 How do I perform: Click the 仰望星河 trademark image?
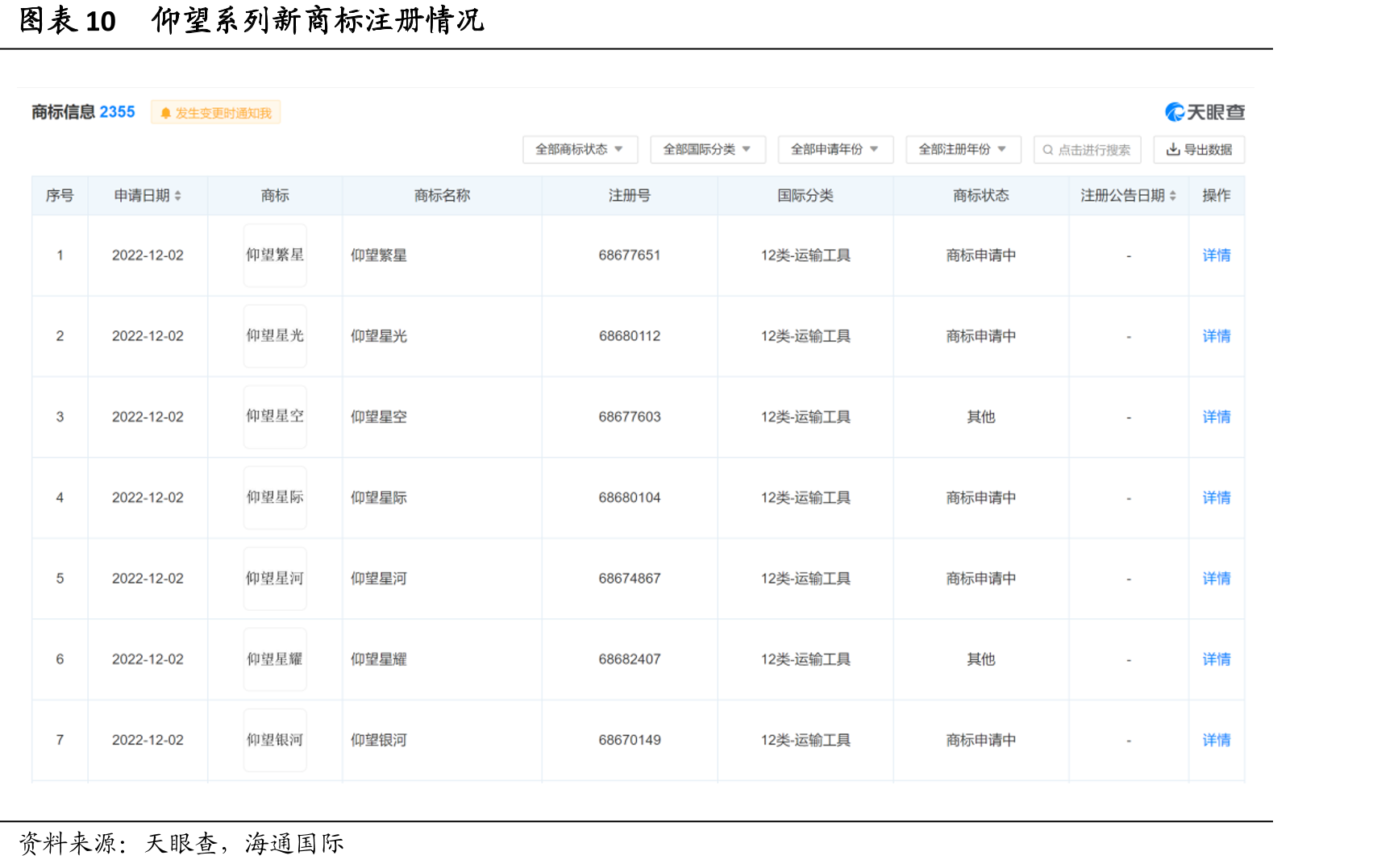tap(275, 579)
